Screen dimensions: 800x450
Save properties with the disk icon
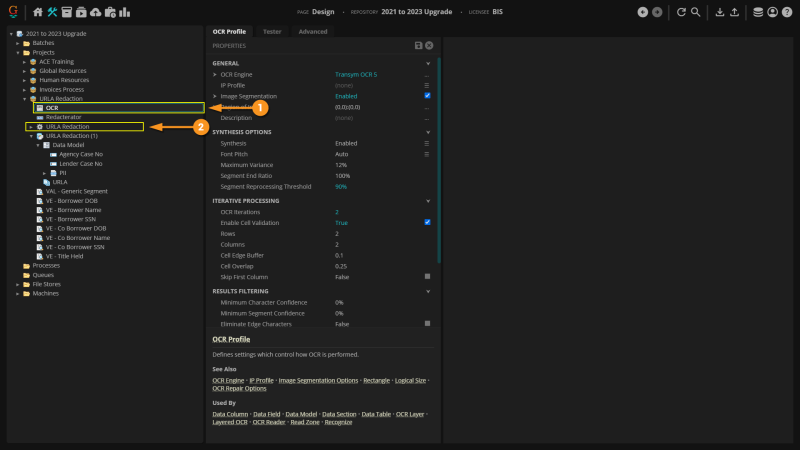(418, 45)
